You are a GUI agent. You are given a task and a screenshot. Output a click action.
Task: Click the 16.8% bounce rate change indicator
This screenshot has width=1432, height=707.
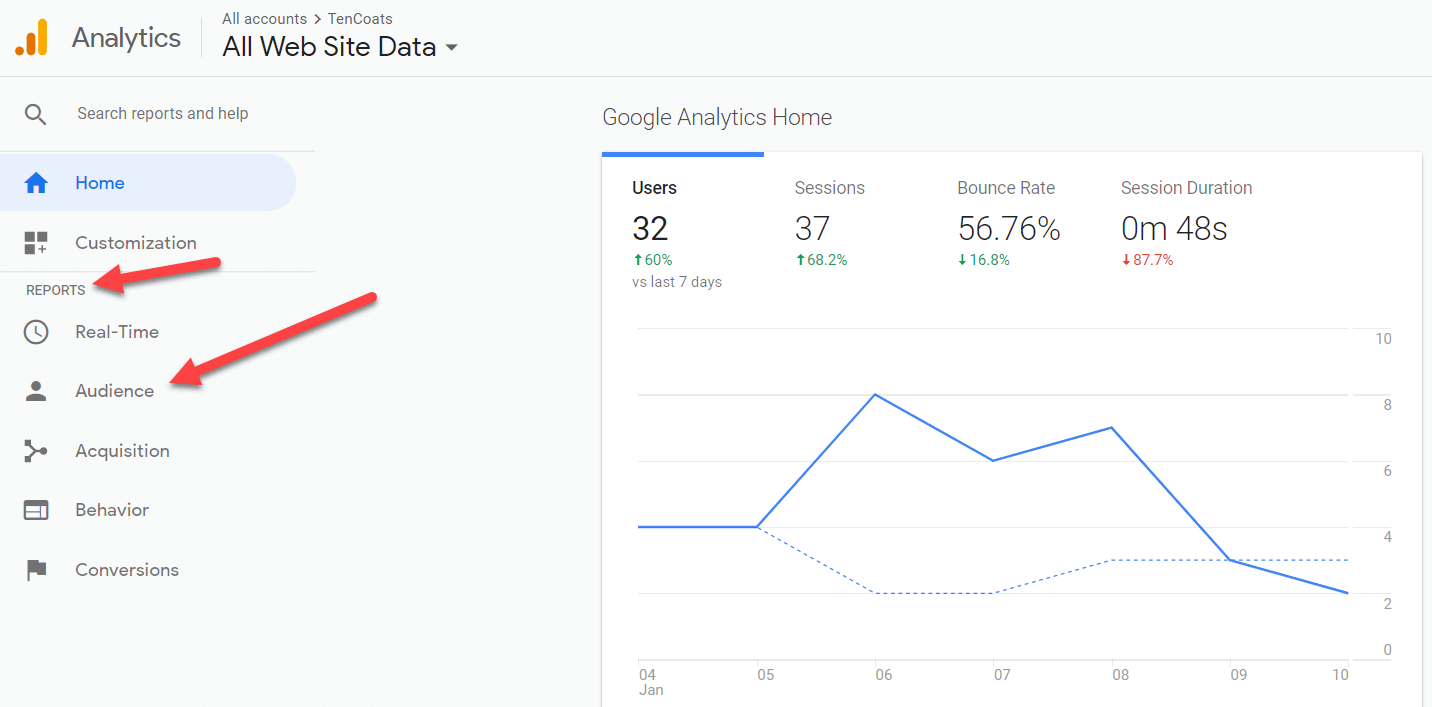984,260
